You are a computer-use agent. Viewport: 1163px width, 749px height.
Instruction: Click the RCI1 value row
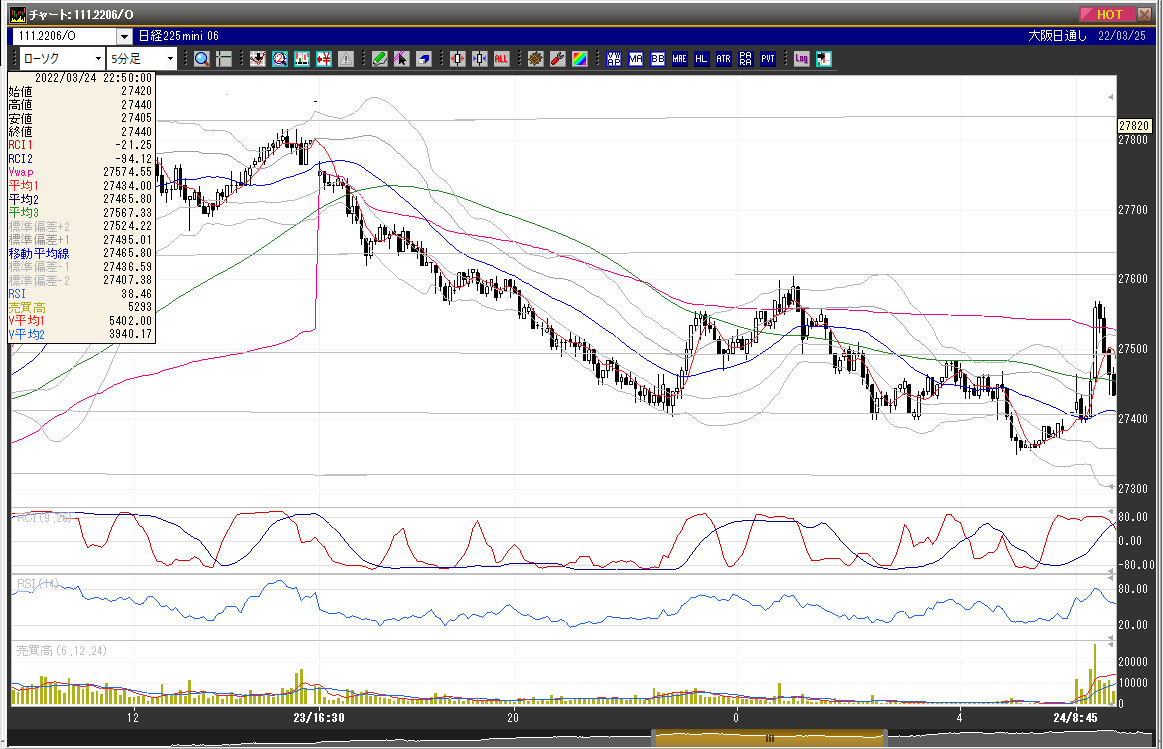pyautogui.click(x=81, y=145)
